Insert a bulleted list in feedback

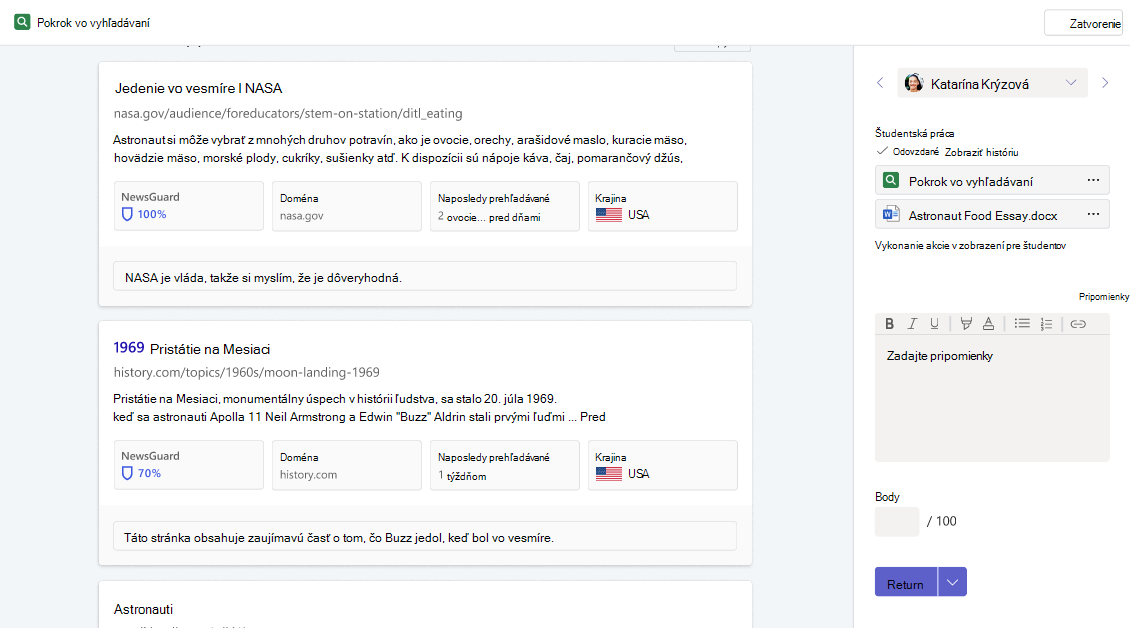click(1022, 324)
